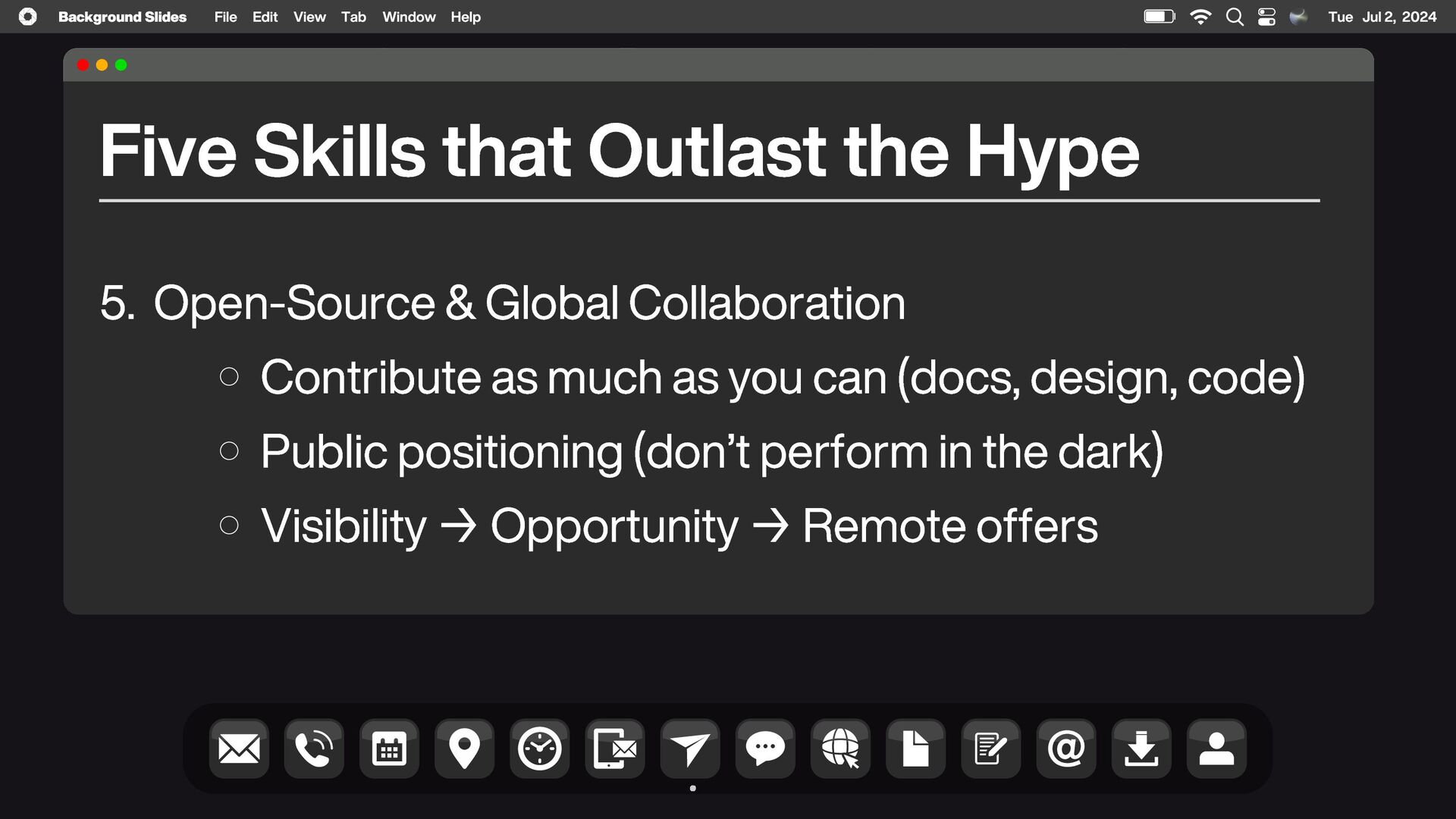Open the mail envelope dock icon

[239, 749]
